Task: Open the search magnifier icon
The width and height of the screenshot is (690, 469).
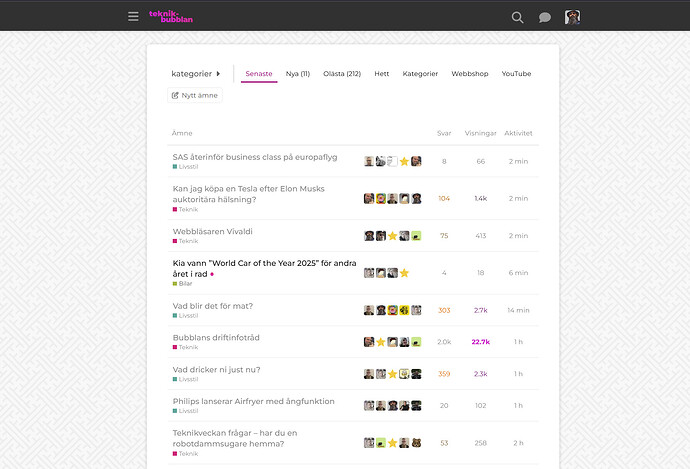Action: coord(518,17)
